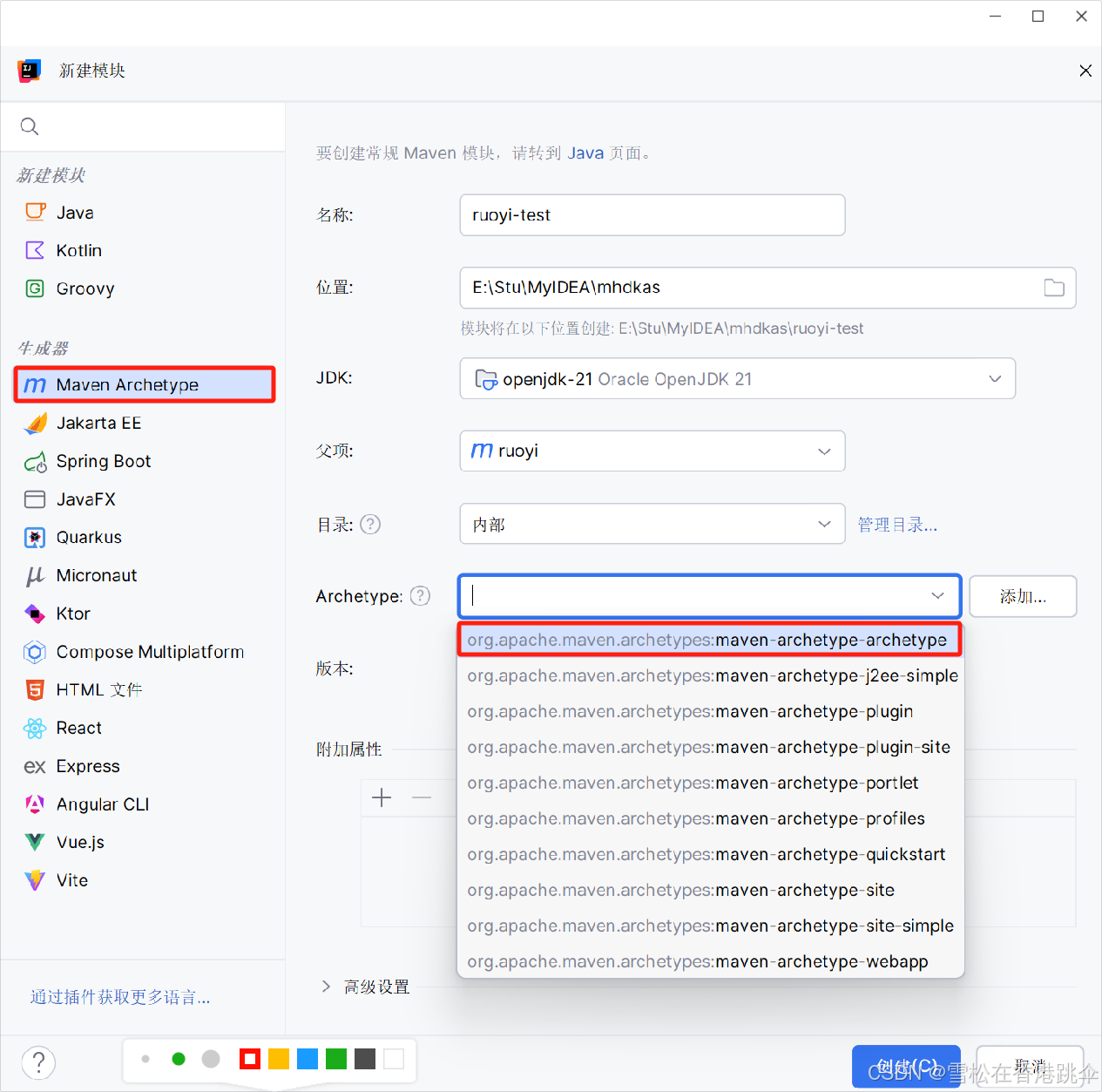Select the Vue.js generator icon

pyautogui.click(x=35, y=842)
